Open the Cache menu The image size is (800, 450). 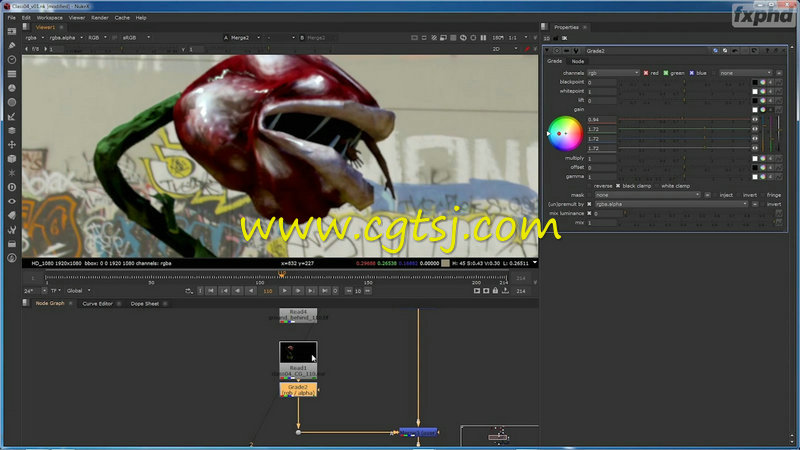[122, 17]
